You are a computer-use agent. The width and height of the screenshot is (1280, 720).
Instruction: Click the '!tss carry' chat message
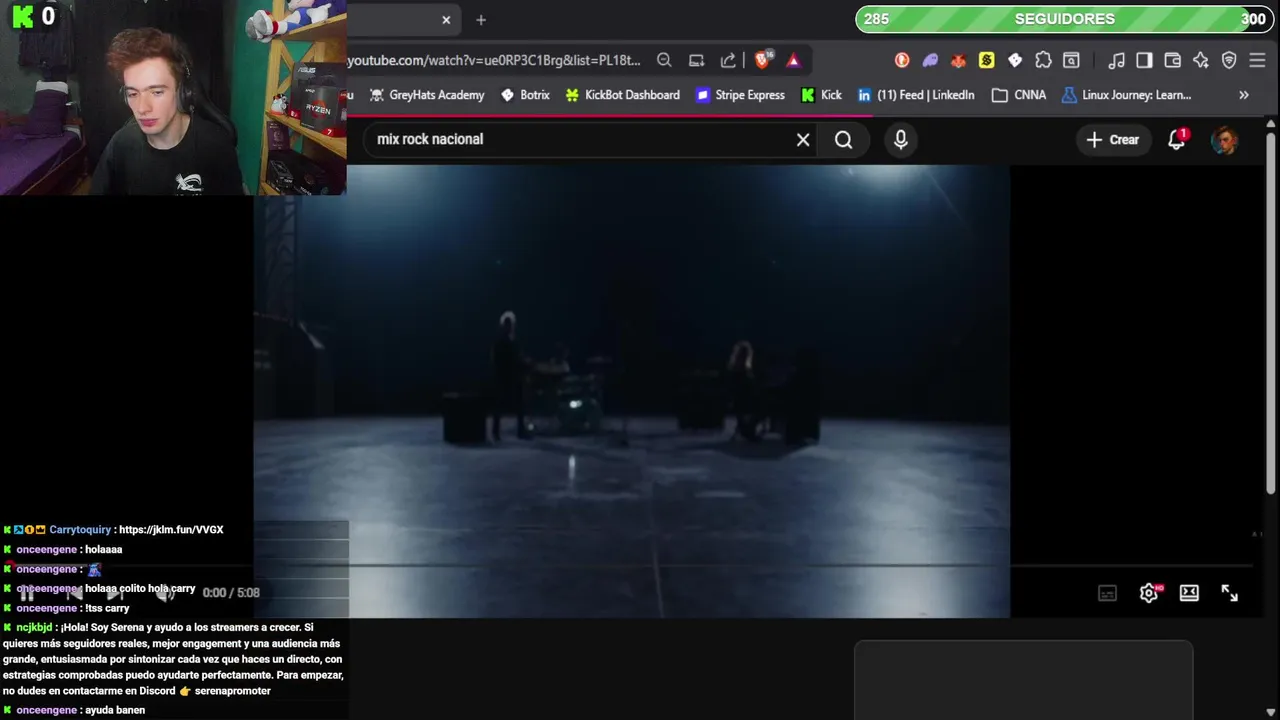107,608
